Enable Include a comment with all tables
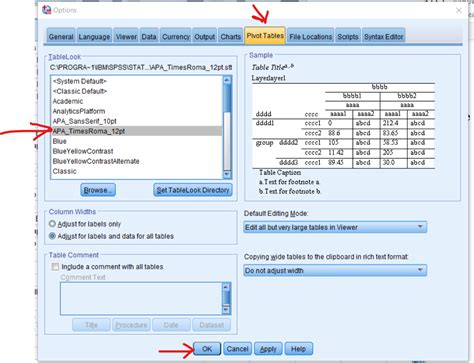Screen dimensions: 474x363 (x=55, y=267)
